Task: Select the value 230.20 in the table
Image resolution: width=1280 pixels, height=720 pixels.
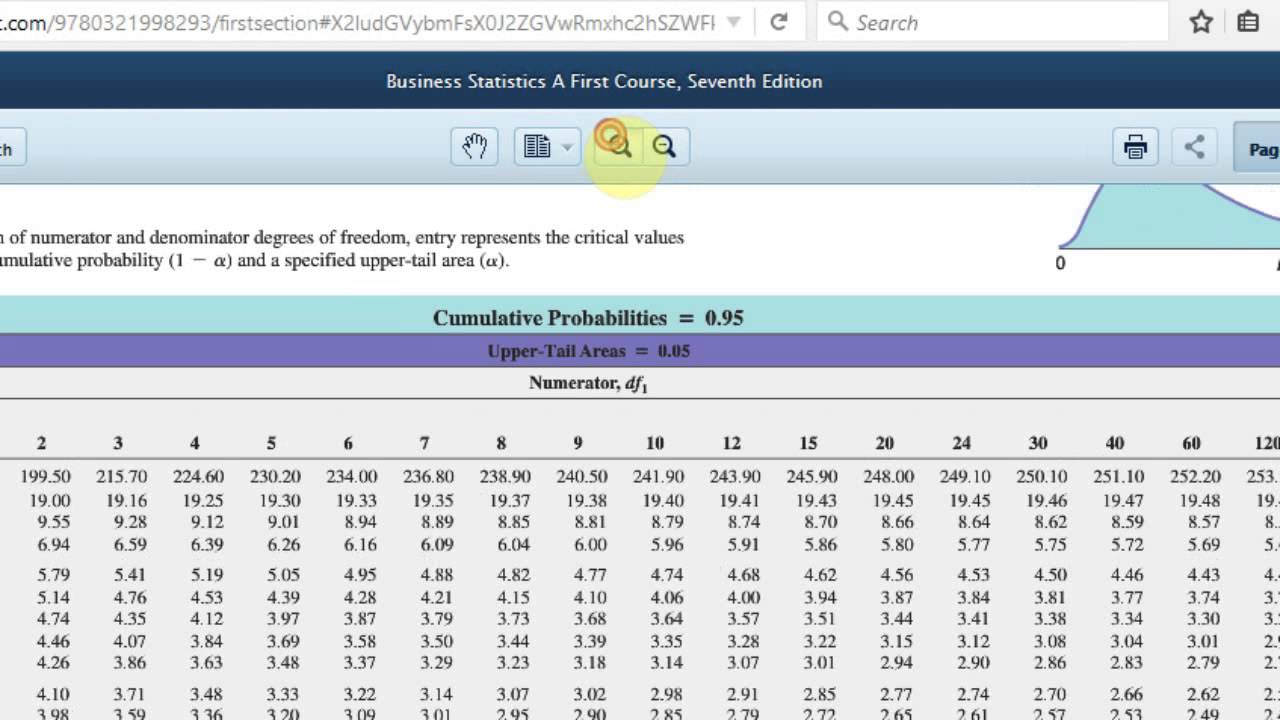Action: pyautogui.click(x=275, y=477)
